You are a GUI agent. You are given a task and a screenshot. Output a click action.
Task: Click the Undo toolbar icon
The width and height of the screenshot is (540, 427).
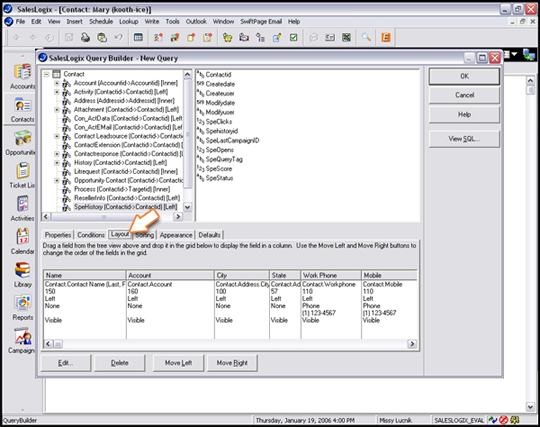118,37
